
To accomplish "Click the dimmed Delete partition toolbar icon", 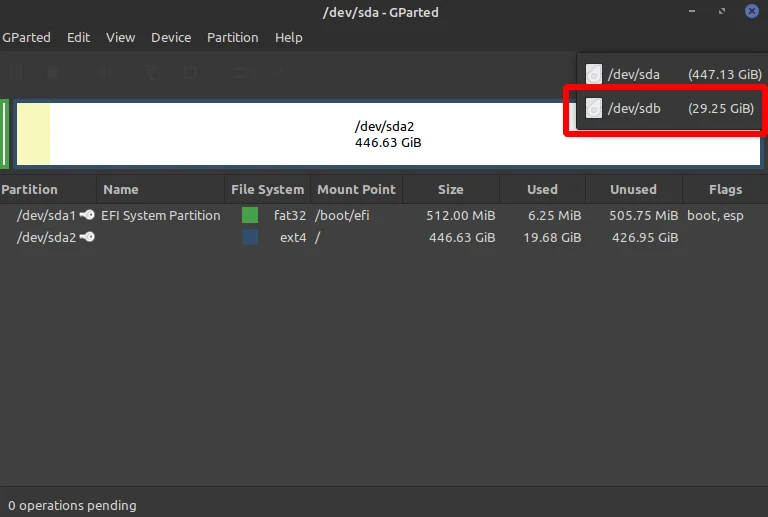I will click(53, 73).
